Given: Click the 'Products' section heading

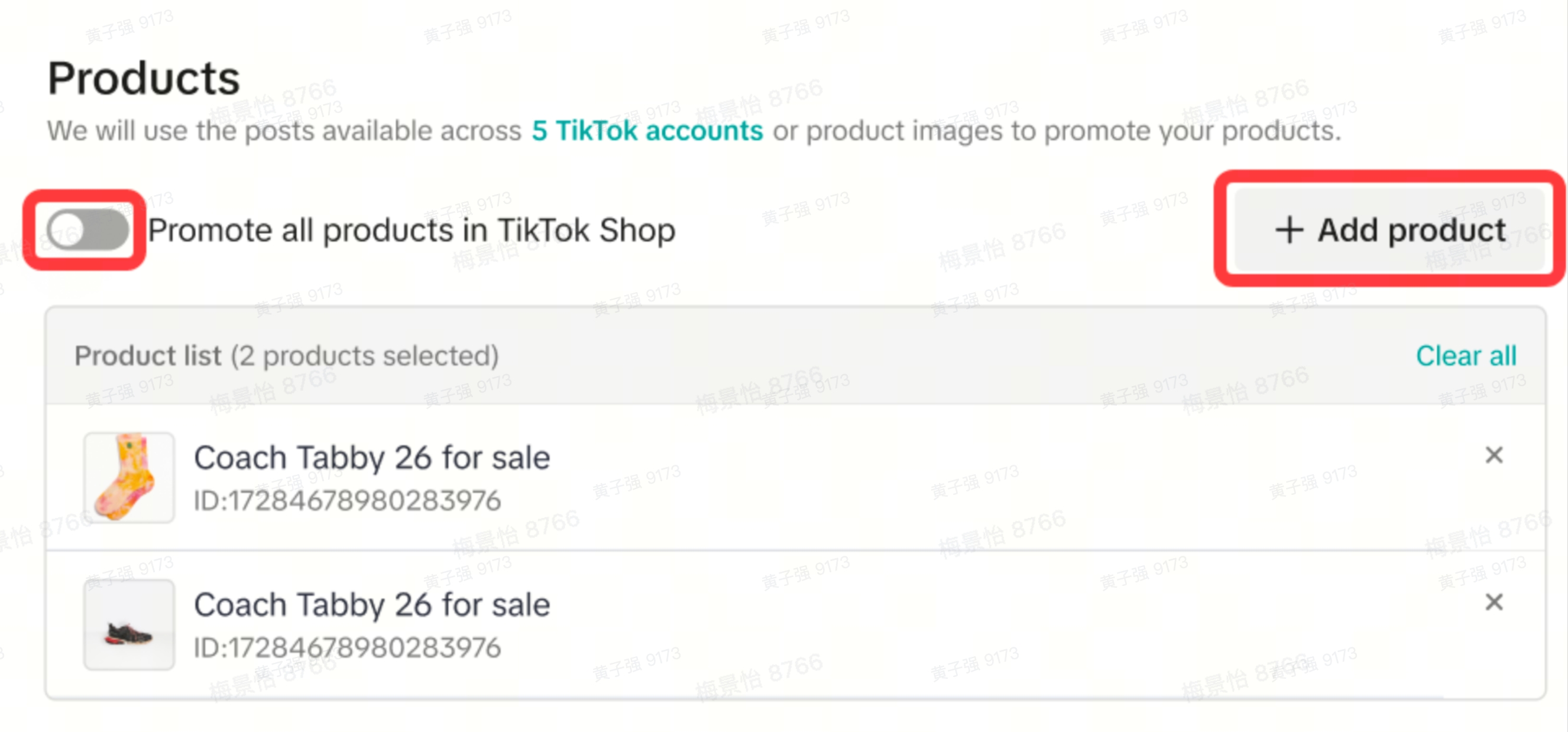Looking at the screenshot, I should tap(144, 79).
